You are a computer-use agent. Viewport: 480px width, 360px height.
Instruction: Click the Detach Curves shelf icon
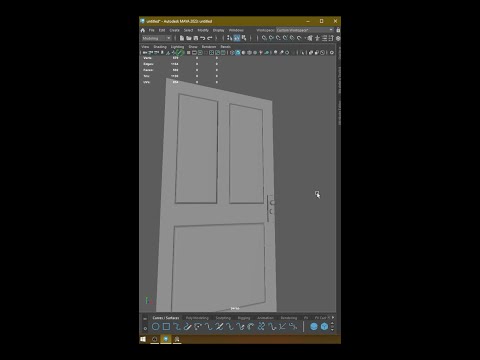pyautogui.click(x=219, y=327)
